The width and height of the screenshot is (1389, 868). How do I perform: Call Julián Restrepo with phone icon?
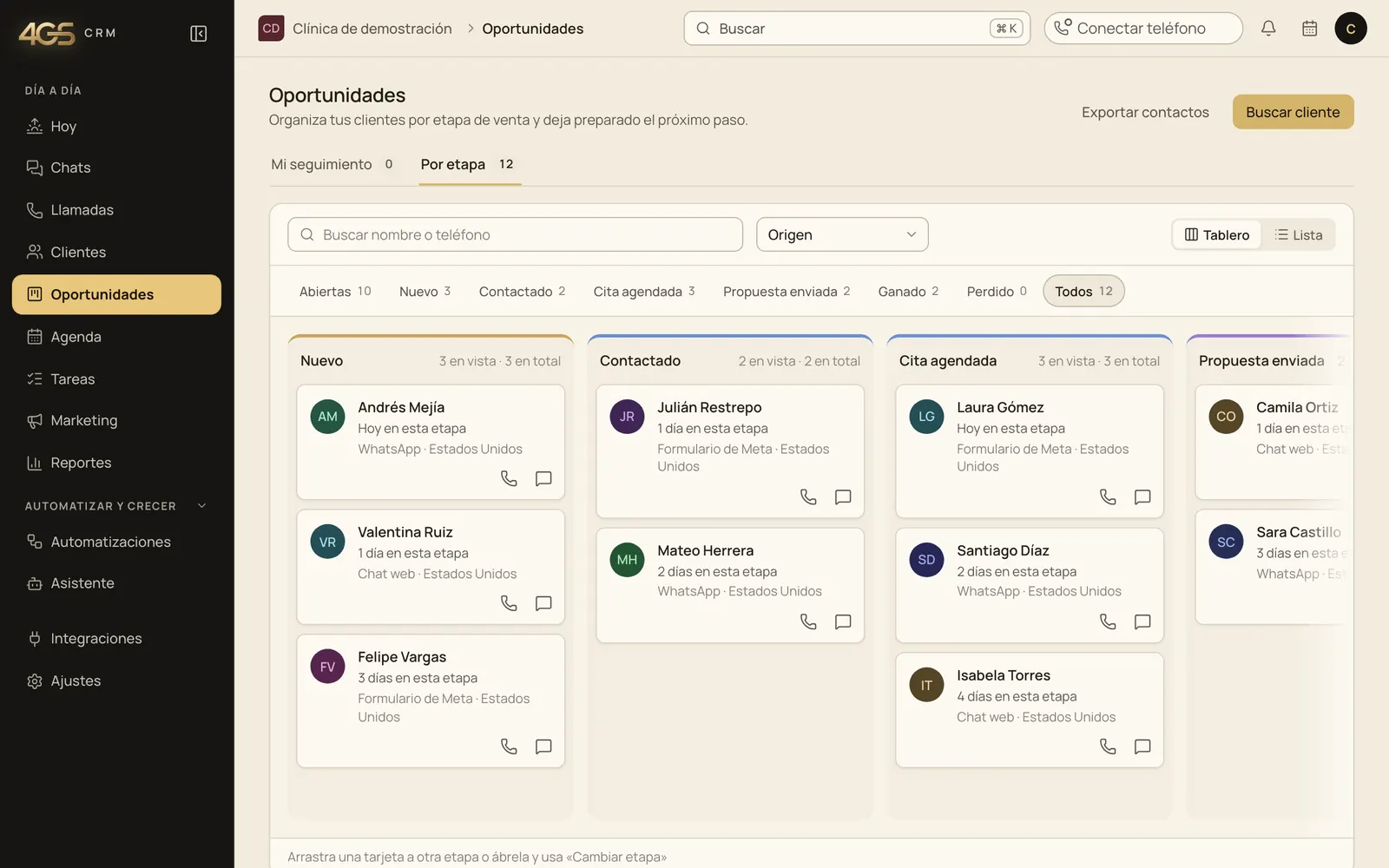click(808, 496)
